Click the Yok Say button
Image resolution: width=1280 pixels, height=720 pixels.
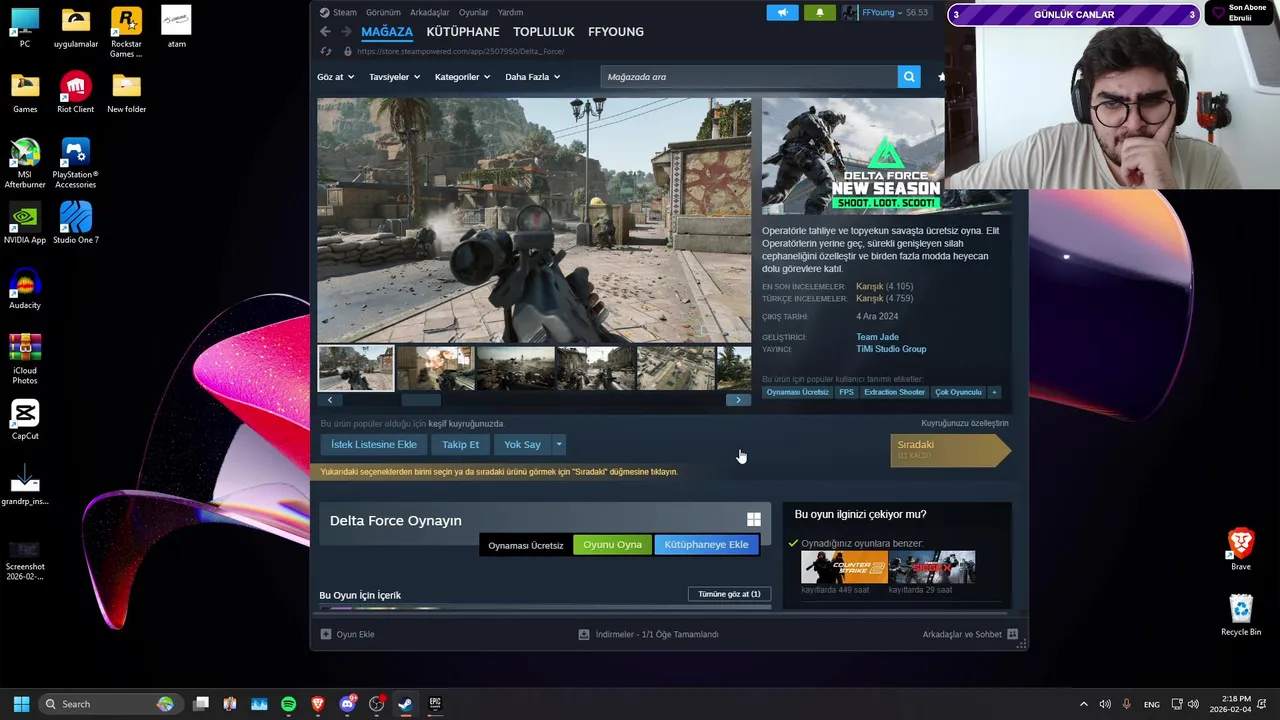click(x=522, y=444)
